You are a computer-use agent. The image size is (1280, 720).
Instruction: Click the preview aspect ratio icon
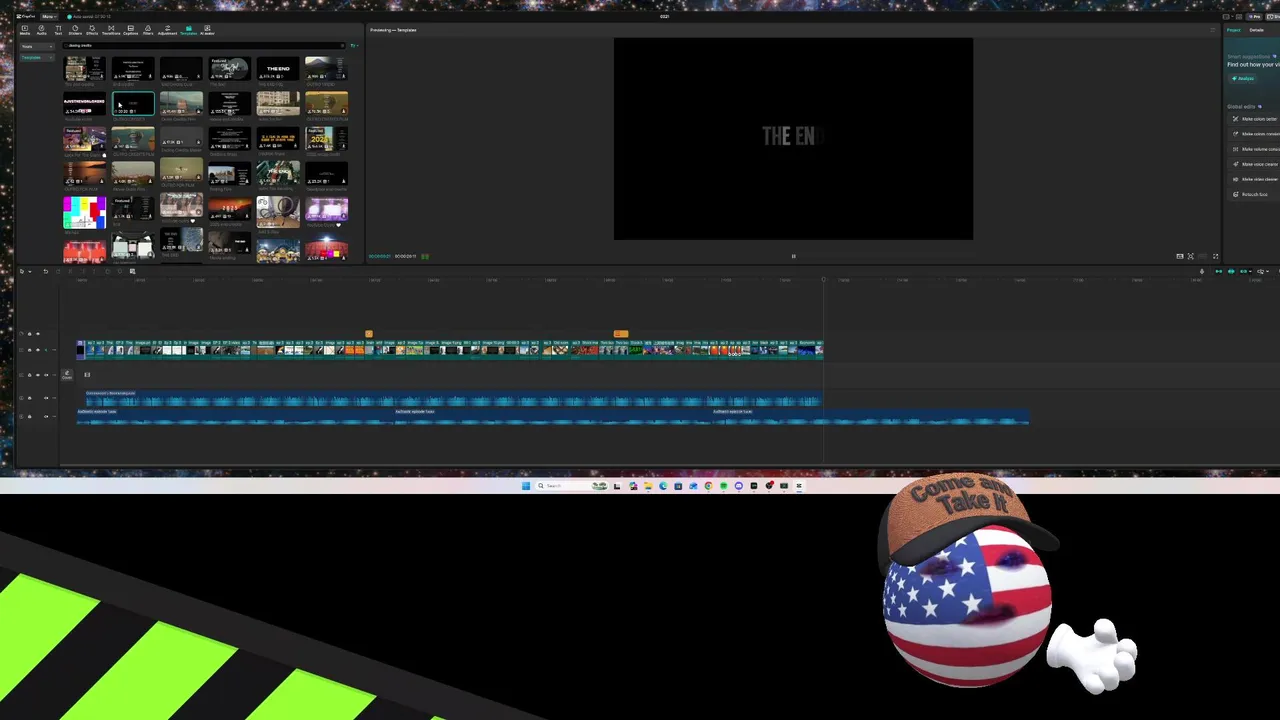point(1203,257)
